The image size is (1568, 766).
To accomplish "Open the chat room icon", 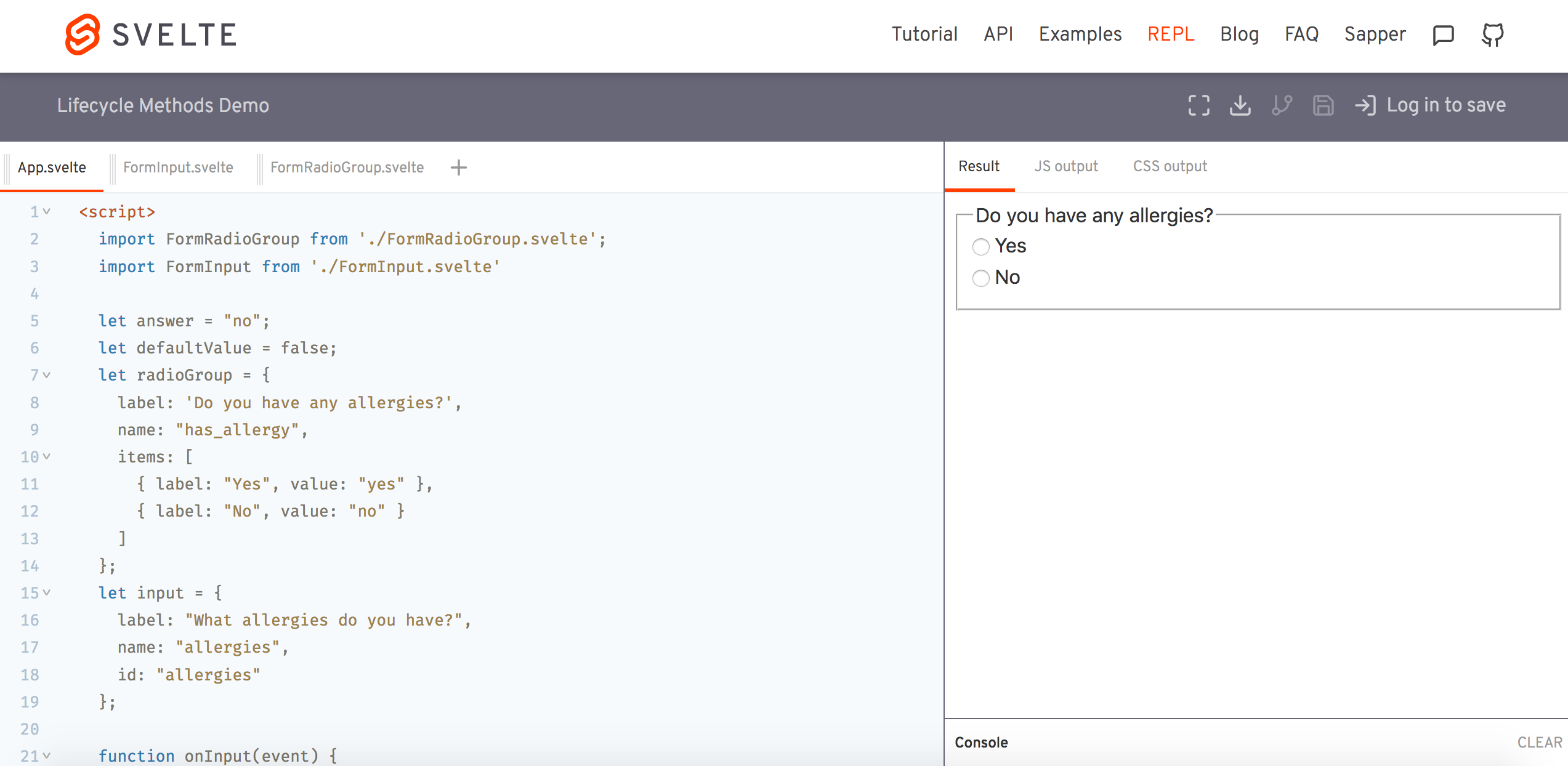I will pyautogui.click(x=1443, y=35).
